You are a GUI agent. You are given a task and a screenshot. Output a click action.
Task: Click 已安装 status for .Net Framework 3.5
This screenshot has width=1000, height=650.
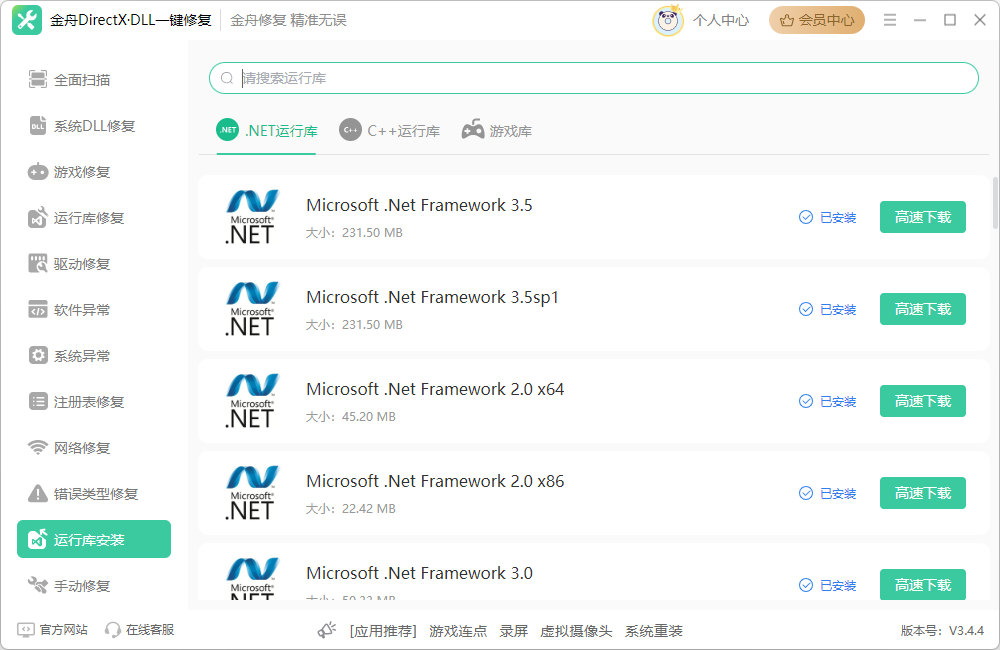(x=827, y=217)
